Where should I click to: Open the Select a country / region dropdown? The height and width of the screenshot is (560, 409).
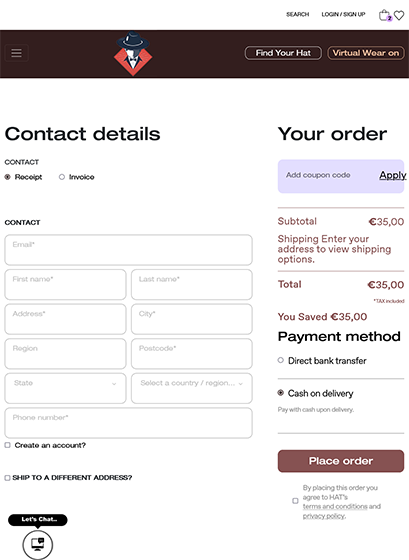click(x=192, y=388)
